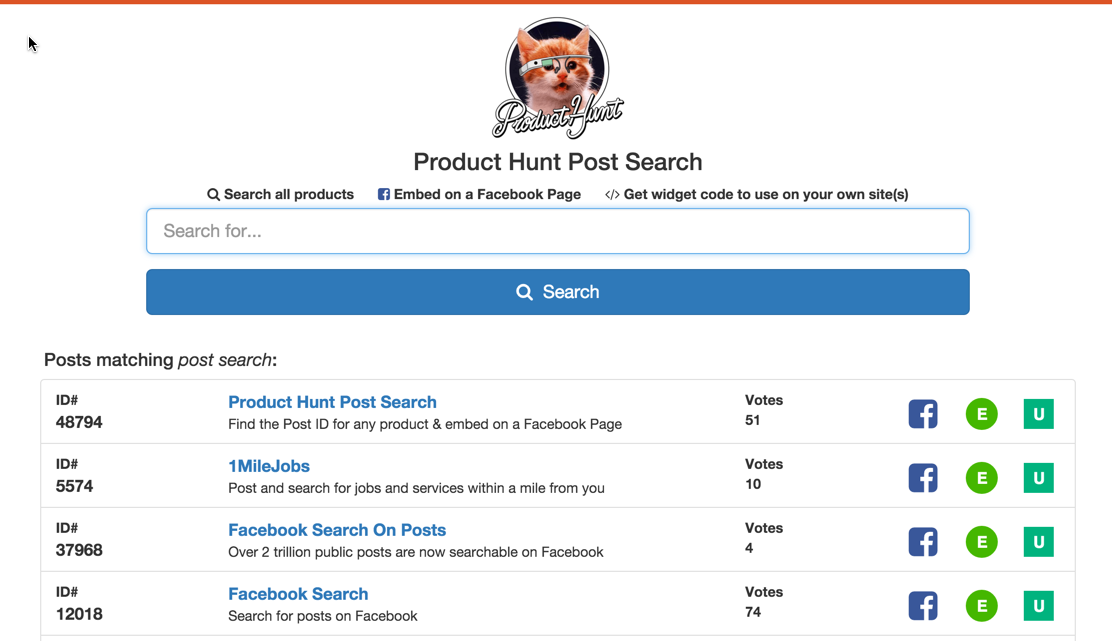Screen dimensions: 1112x641
Task: Click the green E icon for Facebook Search row
Action: pos(981,606)
